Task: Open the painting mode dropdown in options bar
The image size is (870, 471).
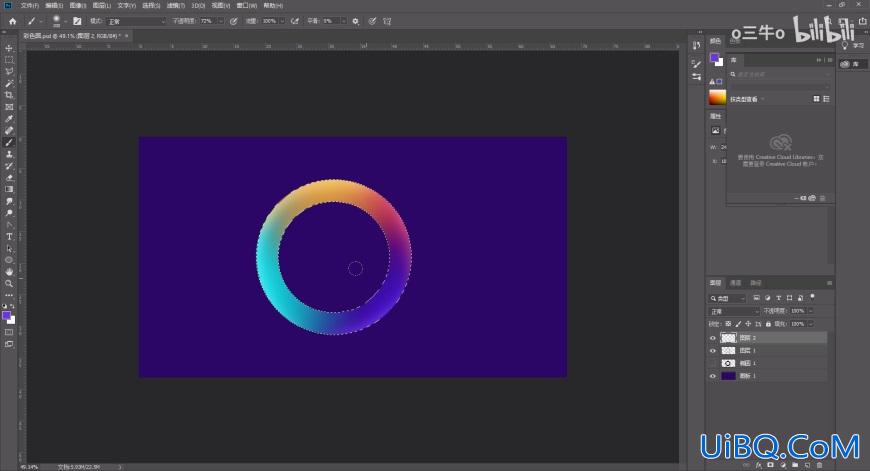Action: click(x=136, y=21)
